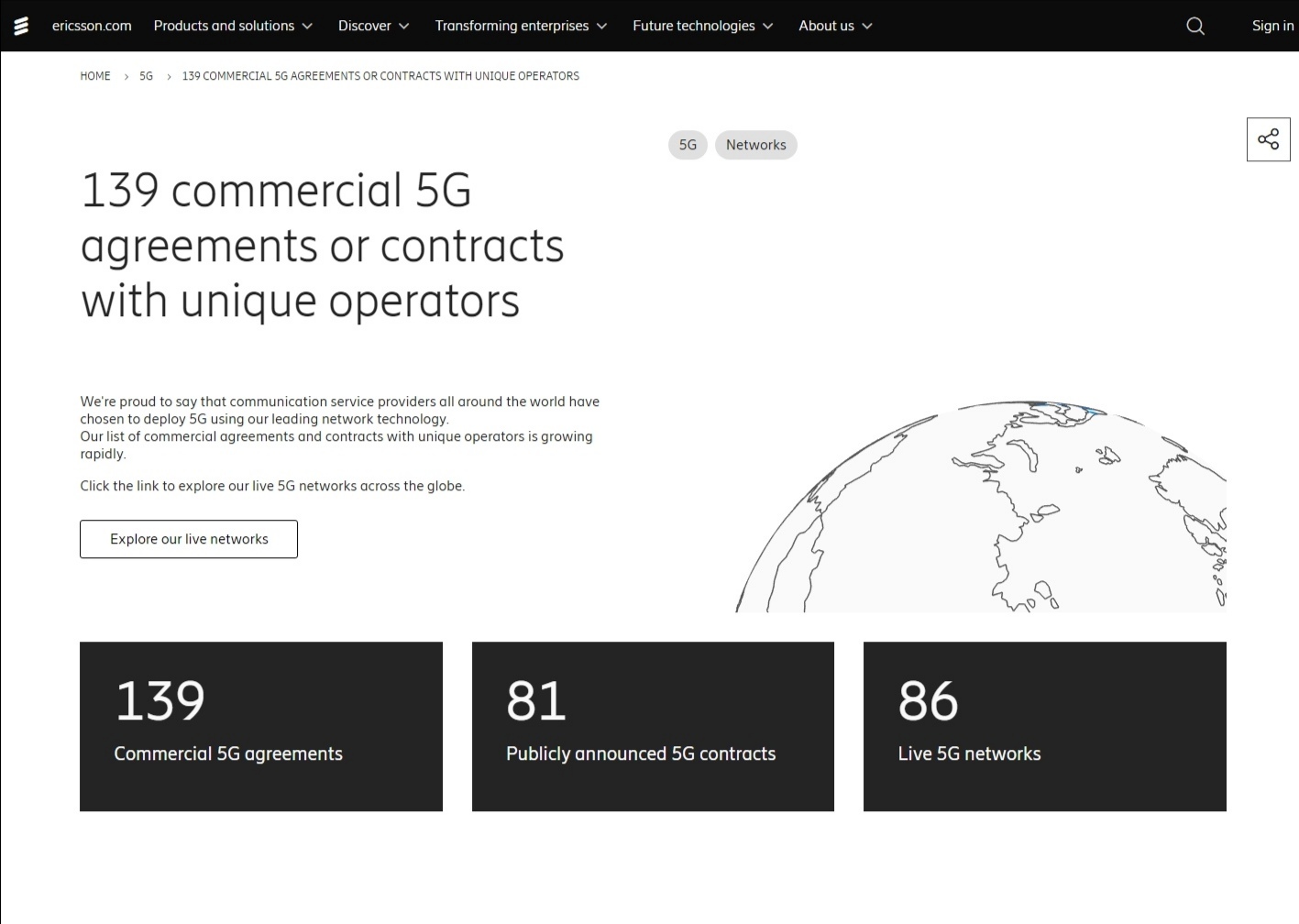Select the 86 Live 5G networks card
This screenshot has width=1299, height=924.
(1044, 726)
